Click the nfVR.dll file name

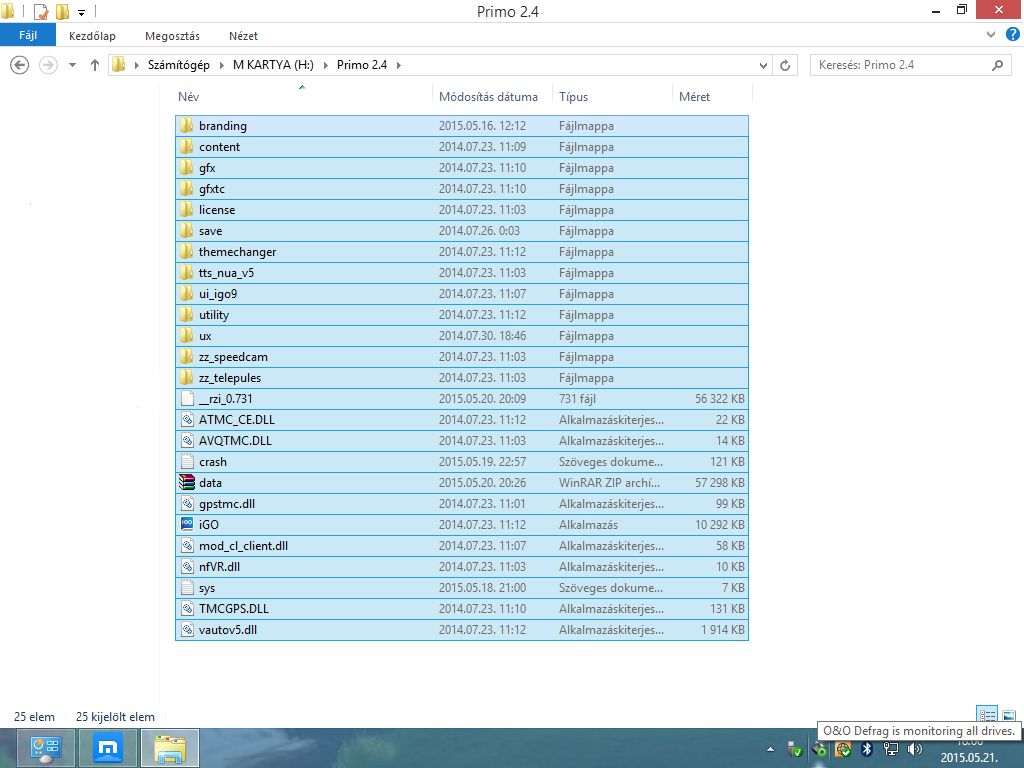click(x=219, y=566)
